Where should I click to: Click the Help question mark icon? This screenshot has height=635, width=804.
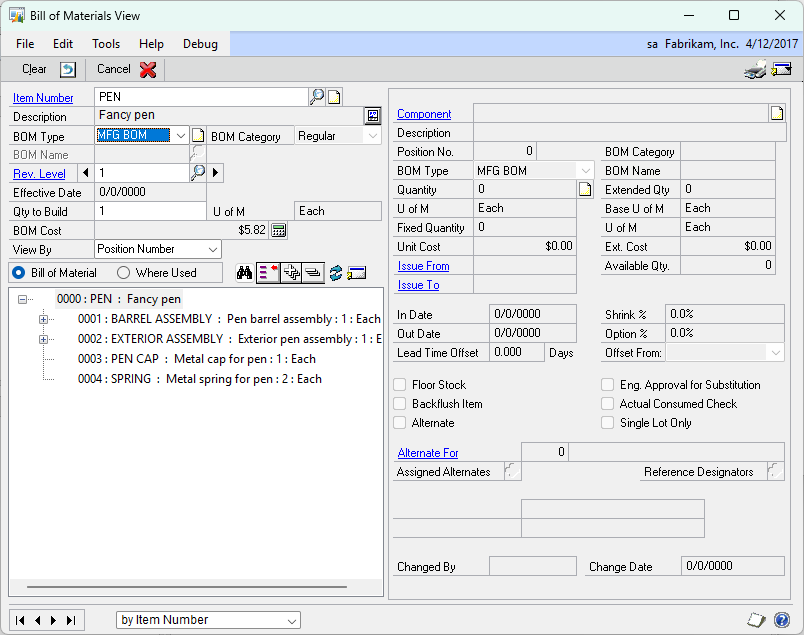pos(783,621)
